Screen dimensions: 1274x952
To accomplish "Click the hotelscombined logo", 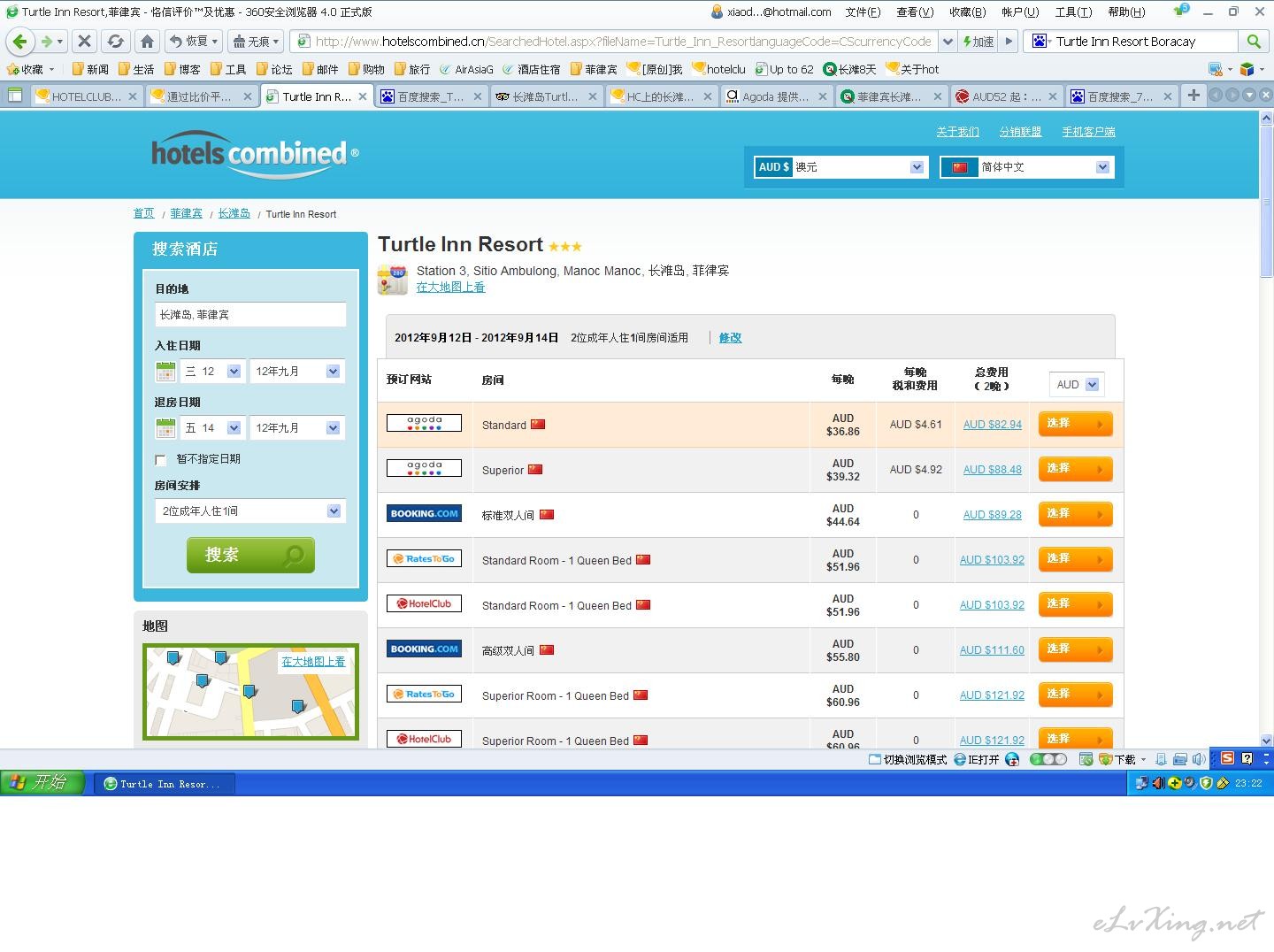I will tap(255, 155).
